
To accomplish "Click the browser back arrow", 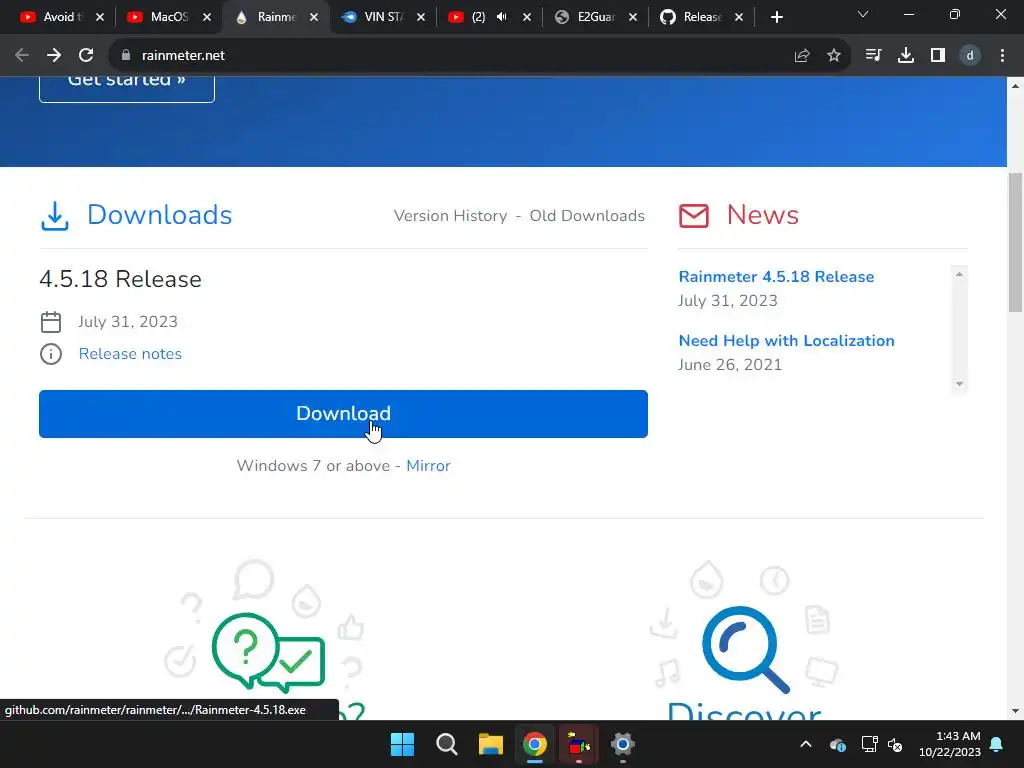I will click(22, 56).
